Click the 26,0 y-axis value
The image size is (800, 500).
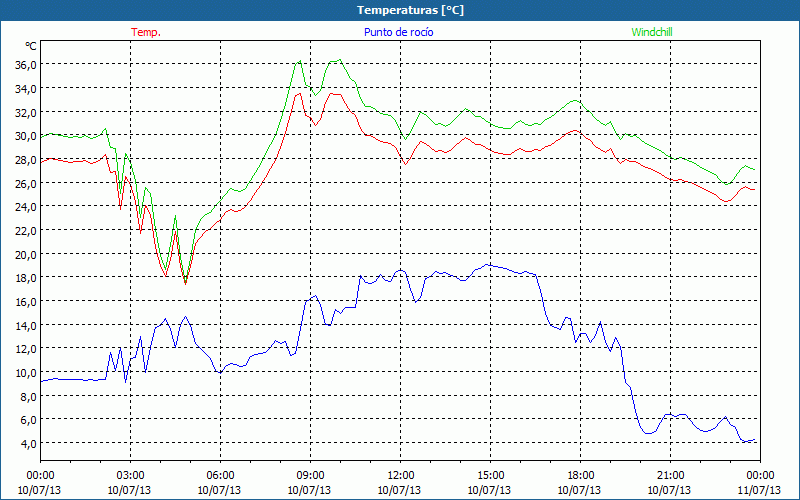pos(26,183)
